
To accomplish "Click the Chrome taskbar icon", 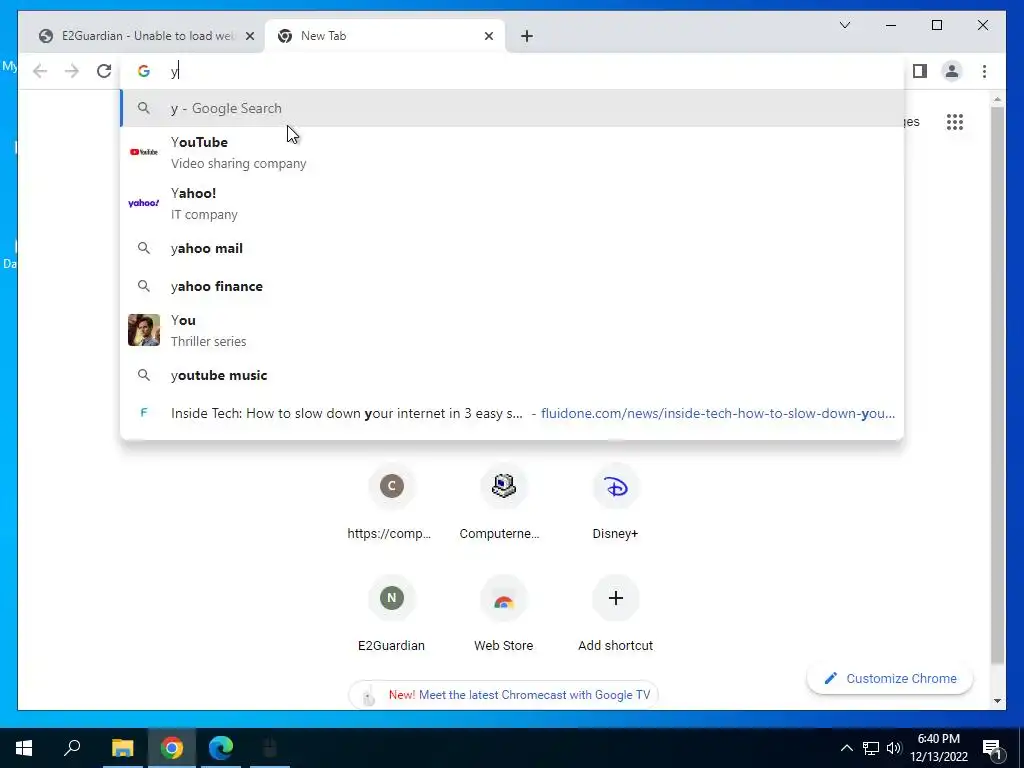I will 172,748.
